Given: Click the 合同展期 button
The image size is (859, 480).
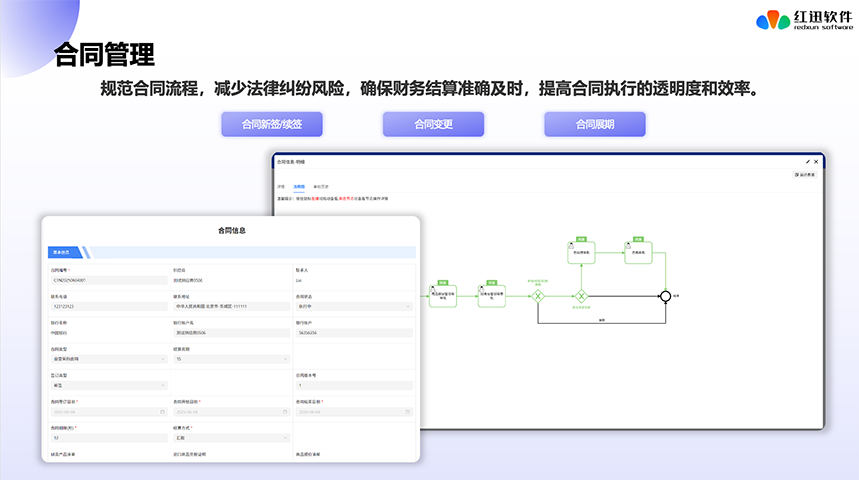Looking at the screenshot, I should click(x=595, y=124).
